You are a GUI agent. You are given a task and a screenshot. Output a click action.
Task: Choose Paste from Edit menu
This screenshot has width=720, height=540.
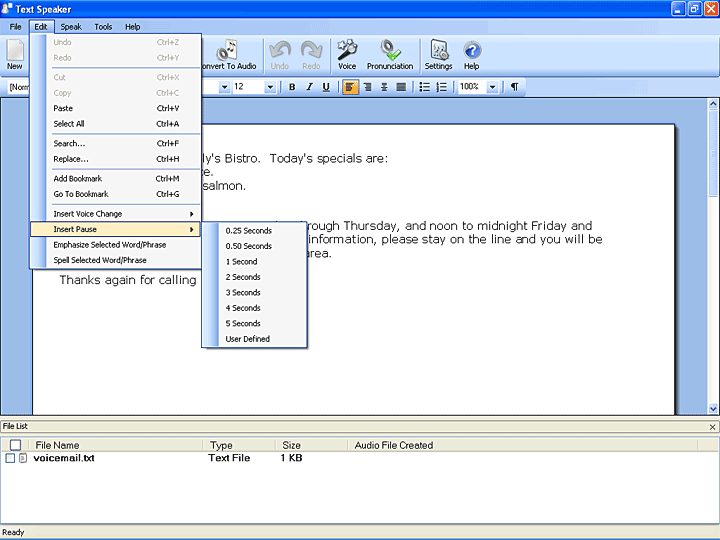pos(115,108)
